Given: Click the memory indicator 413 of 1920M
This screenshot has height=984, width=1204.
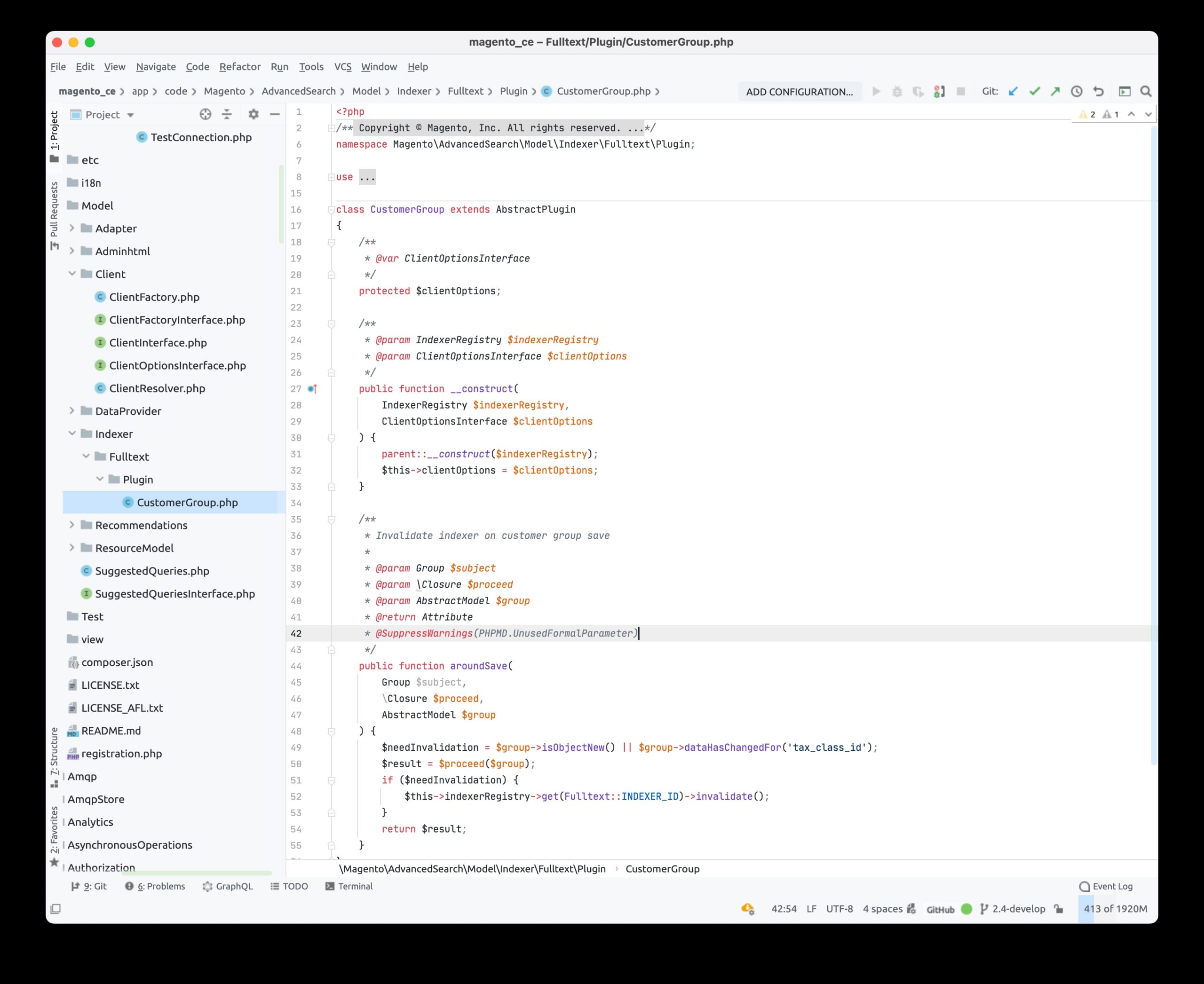Looking at the screenshot, I should coord(1115,909).
